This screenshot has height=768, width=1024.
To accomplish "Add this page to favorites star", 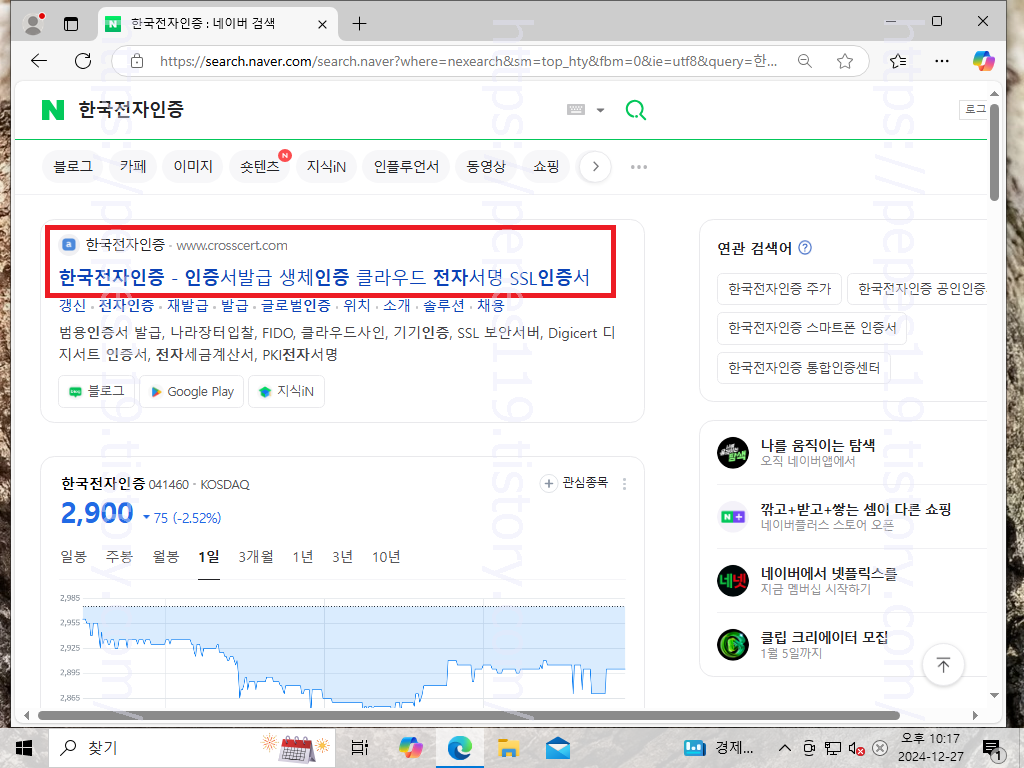I will (x=844, y=61).
